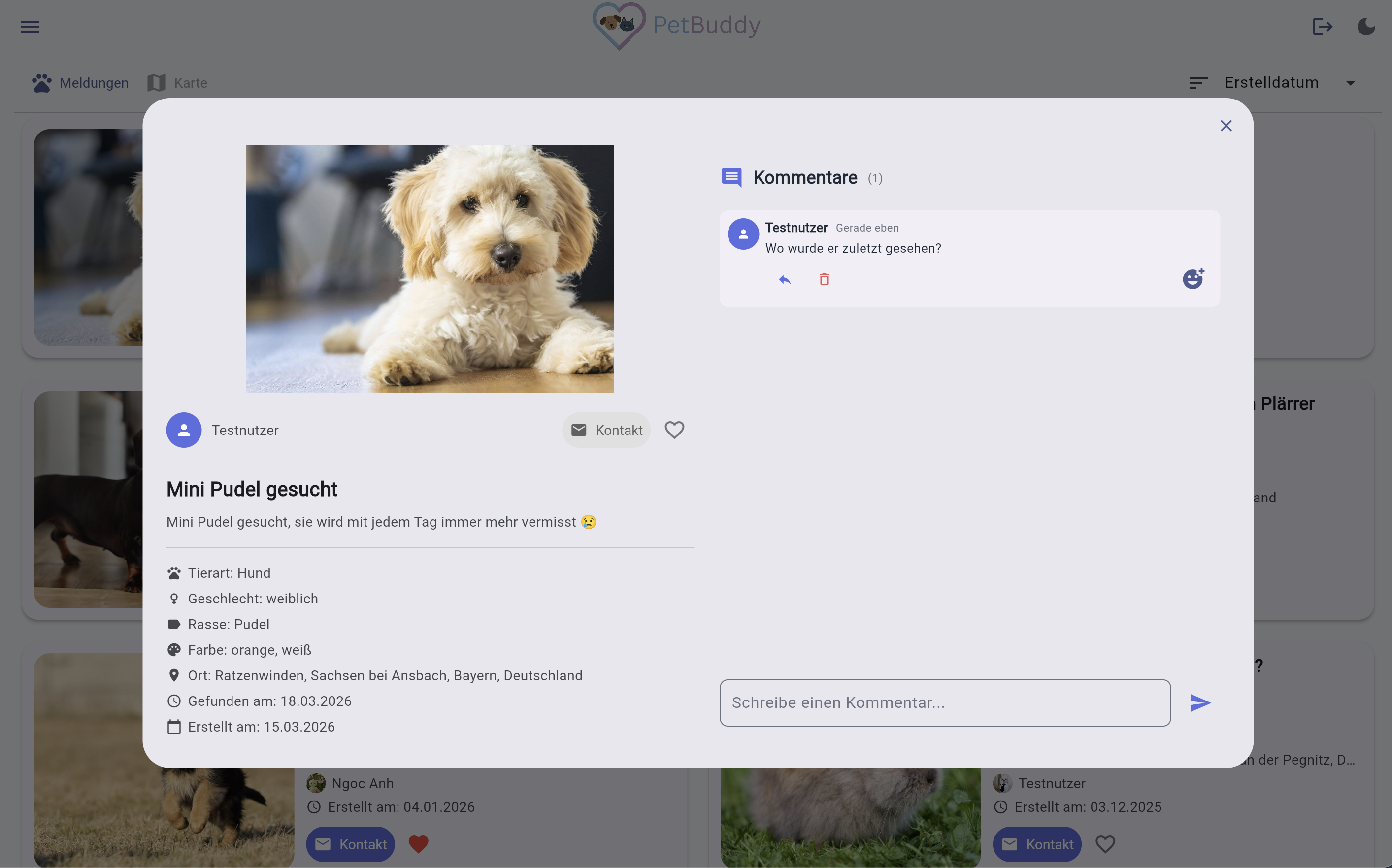
Task: Expand sort options via dropdown arrow
Action: coord(1350,83)
